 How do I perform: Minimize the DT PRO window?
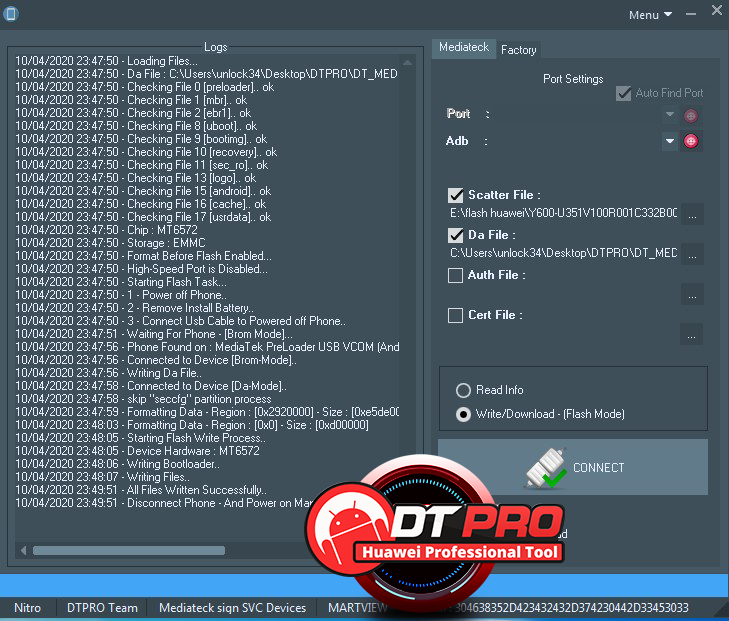click(691, 14)
